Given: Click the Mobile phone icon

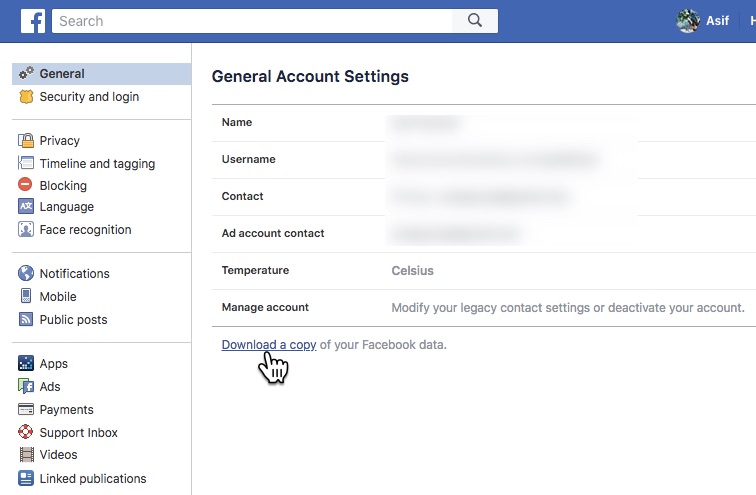Looking at the screenshot, I should [26, 296].
